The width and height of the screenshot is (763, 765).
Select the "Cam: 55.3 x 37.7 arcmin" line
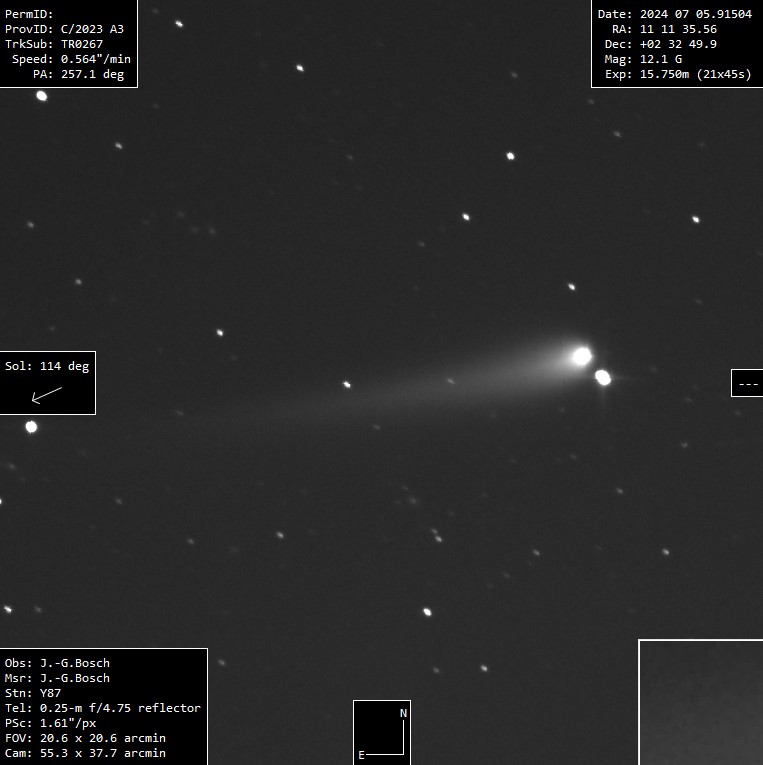pyautogui.click(x=85, y=753)
